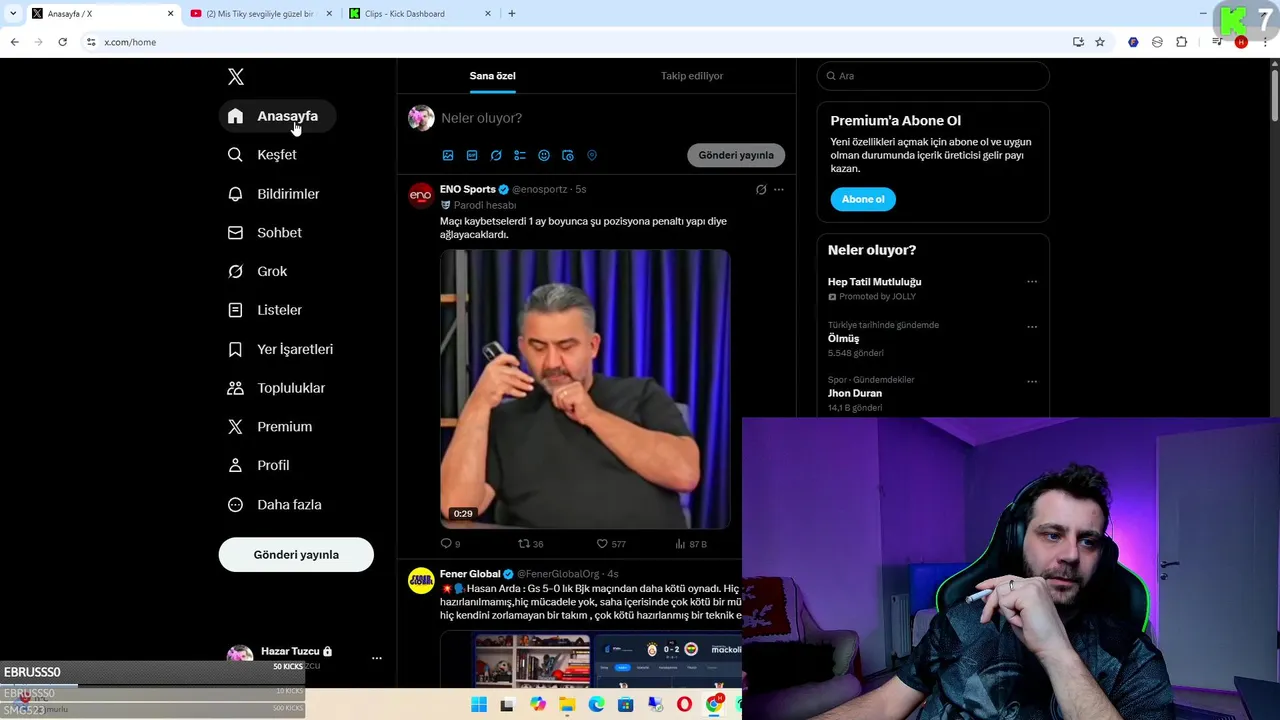Image resolution: width=1280 pixels, height=720 pixels.
Task: Click the sidebar Gönderi yayınla button
Action: (296, 555)
